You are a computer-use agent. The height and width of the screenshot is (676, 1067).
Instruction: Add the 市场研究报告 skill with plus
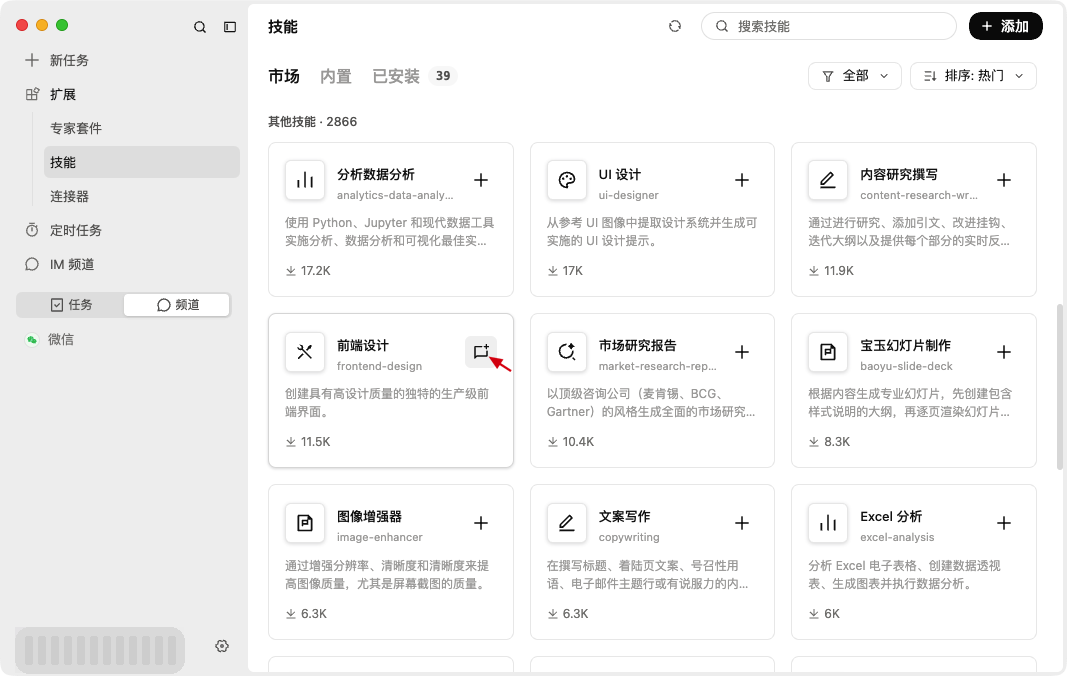(742, 352)
